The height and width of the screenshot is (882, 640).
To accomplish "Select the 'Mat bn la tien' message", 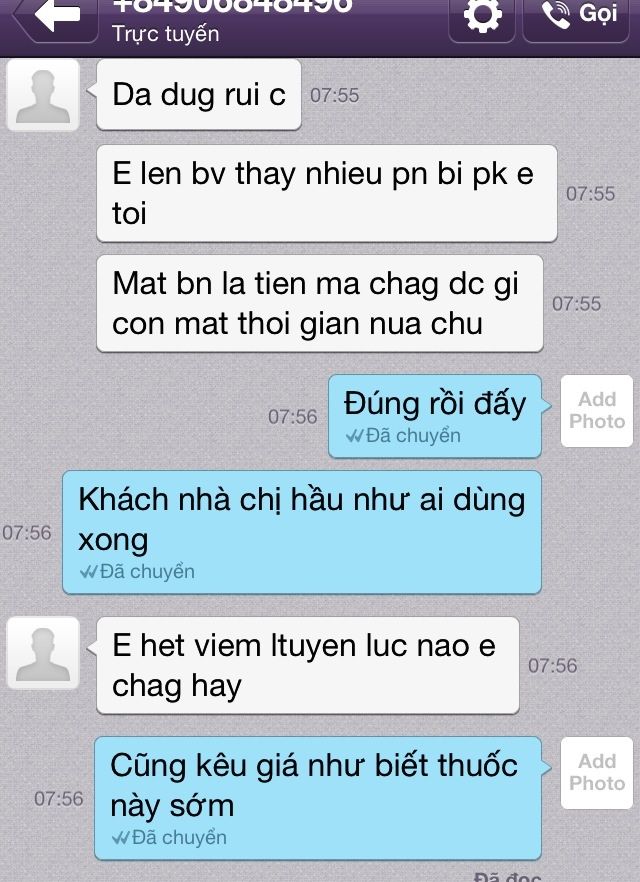I will [x=319, y=304].
